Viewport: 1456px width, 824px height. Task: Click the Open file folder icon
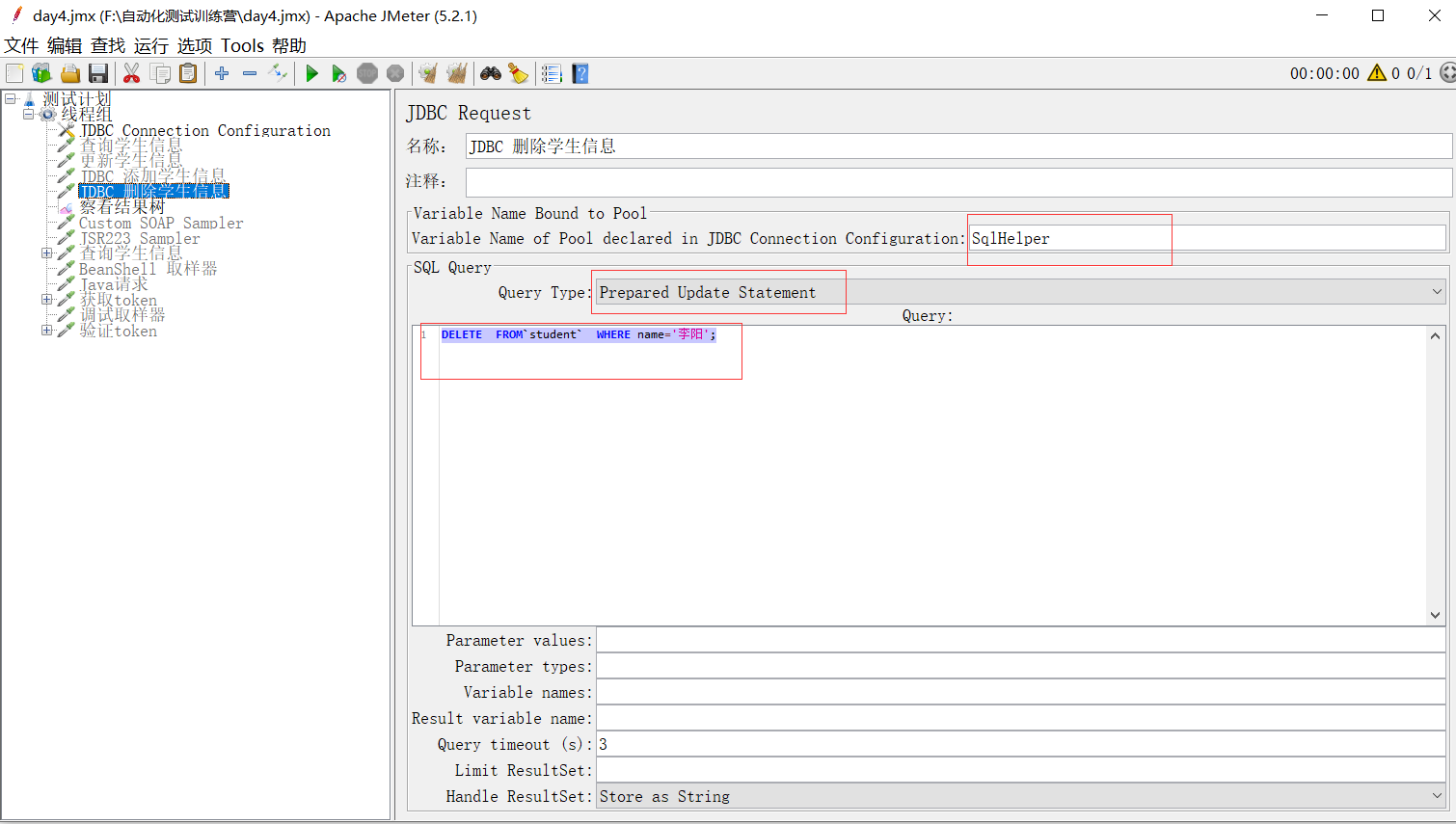tap(70, 73)
